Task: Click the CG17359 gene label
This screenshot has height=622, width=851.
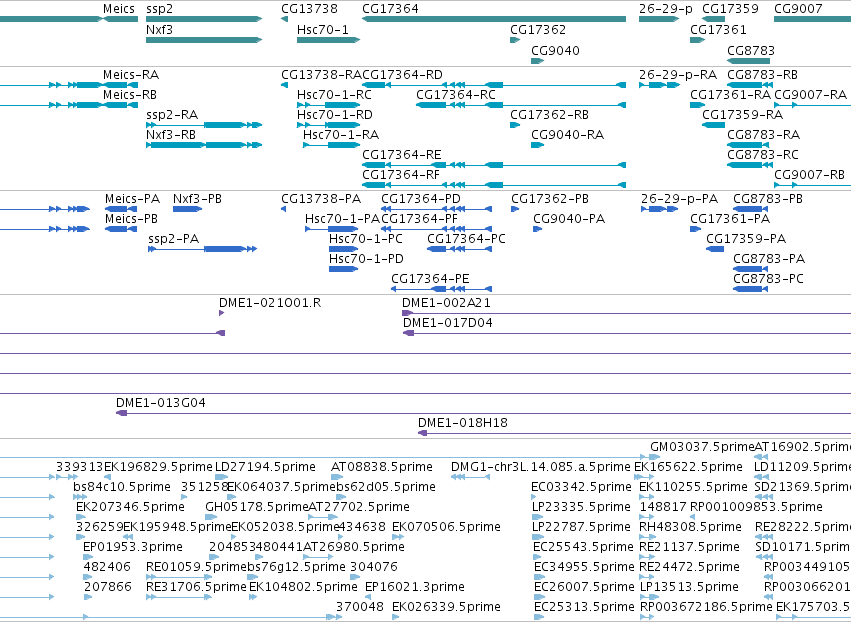Action: (730, 9)
